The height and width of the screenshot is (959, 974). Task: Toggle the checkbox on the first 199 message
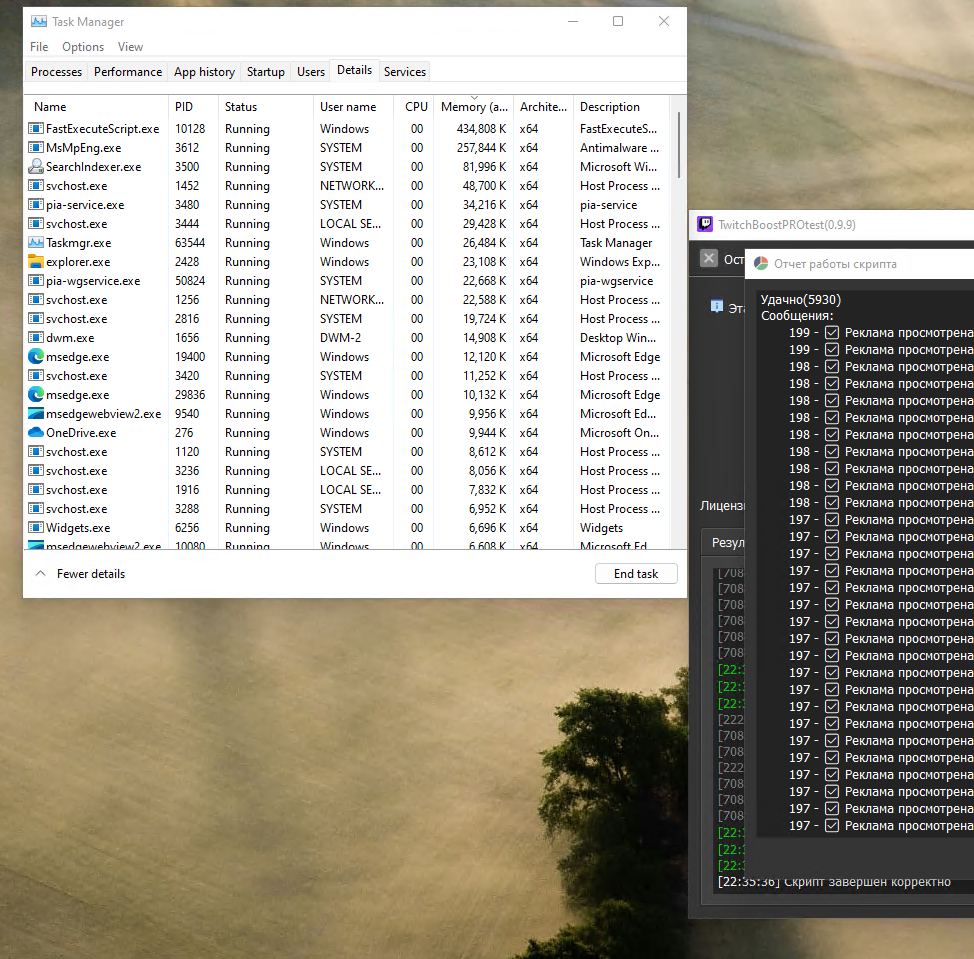click(831, 333)
